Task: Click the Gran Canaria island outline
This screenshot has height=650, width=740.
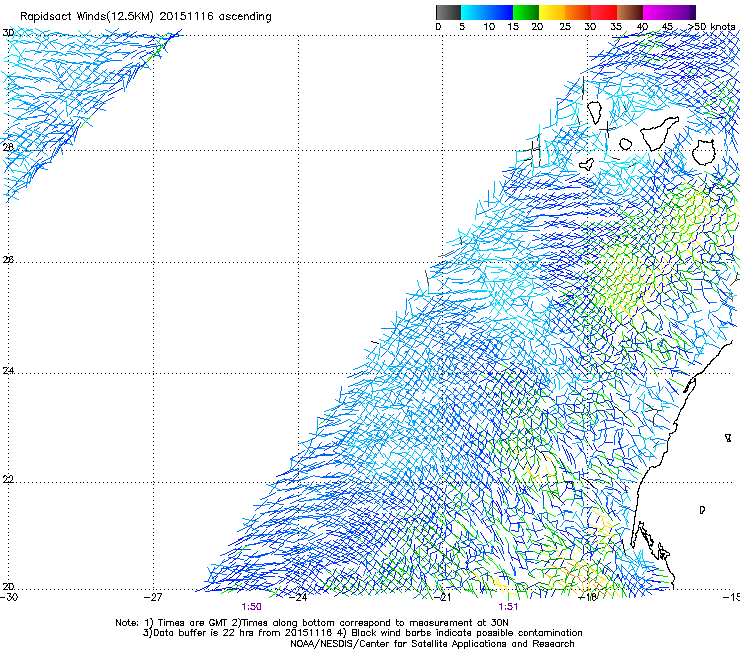Action: (x=704, y=152)
